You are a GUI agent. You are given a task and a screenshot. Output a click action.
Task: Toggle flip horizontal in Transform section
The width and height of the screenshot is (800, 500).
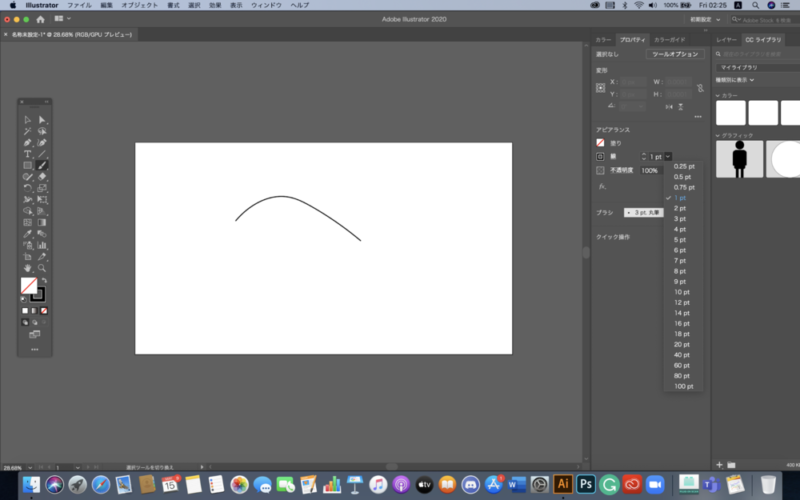coord(669,107)
